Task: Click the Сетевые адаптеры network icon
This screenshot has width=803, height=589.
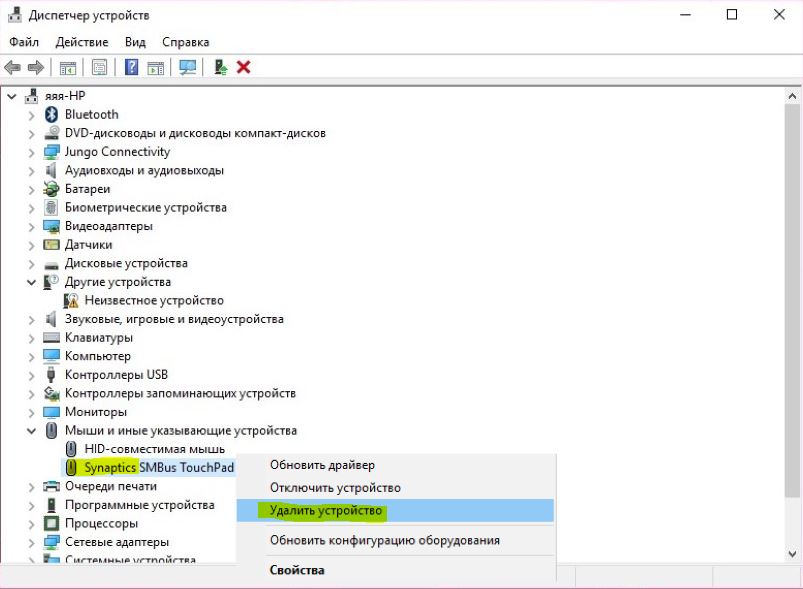Action: [x=51, y=542]
